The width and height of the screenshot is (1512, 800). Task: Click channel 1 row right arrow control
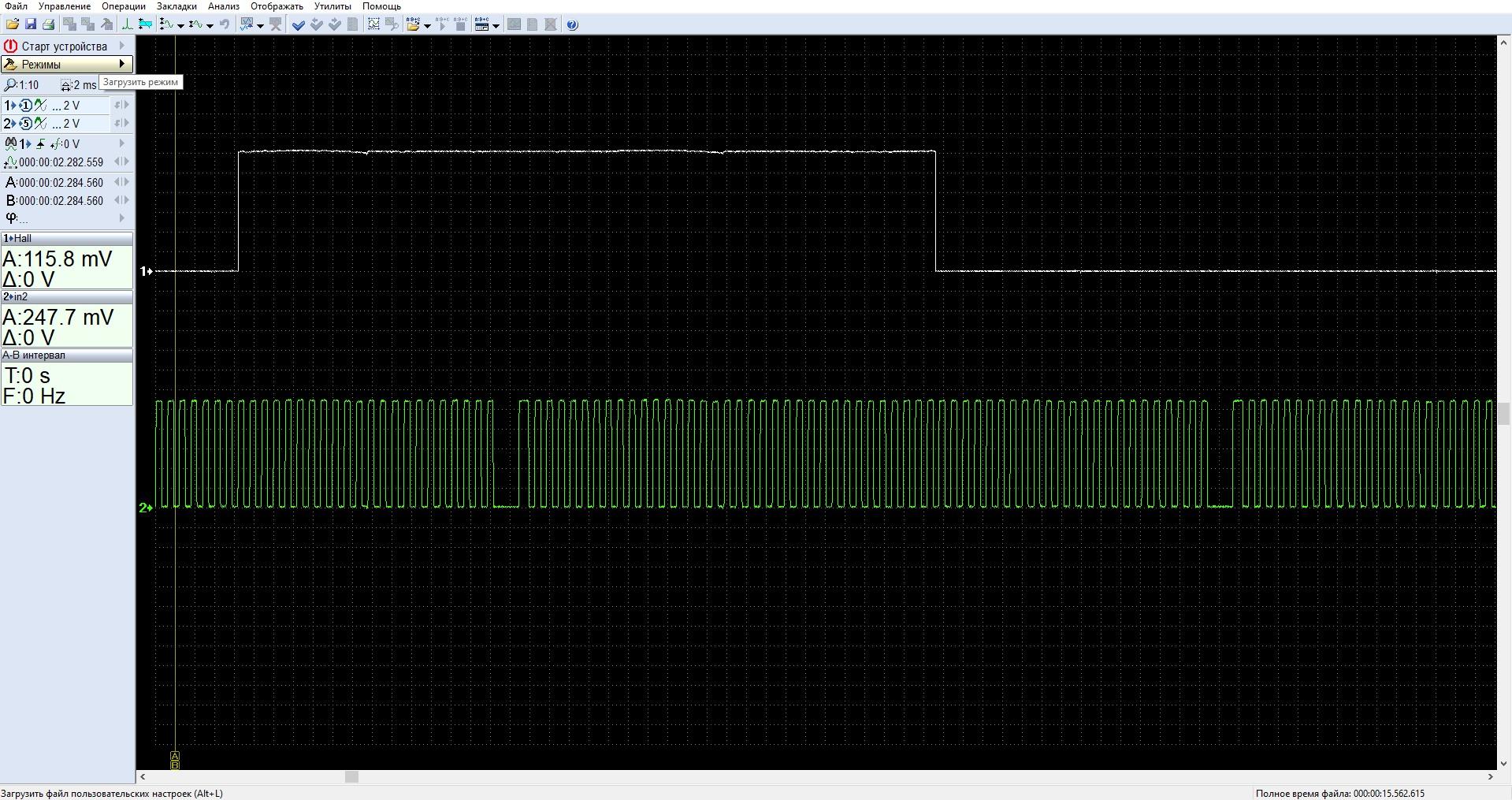pos(126,105)
